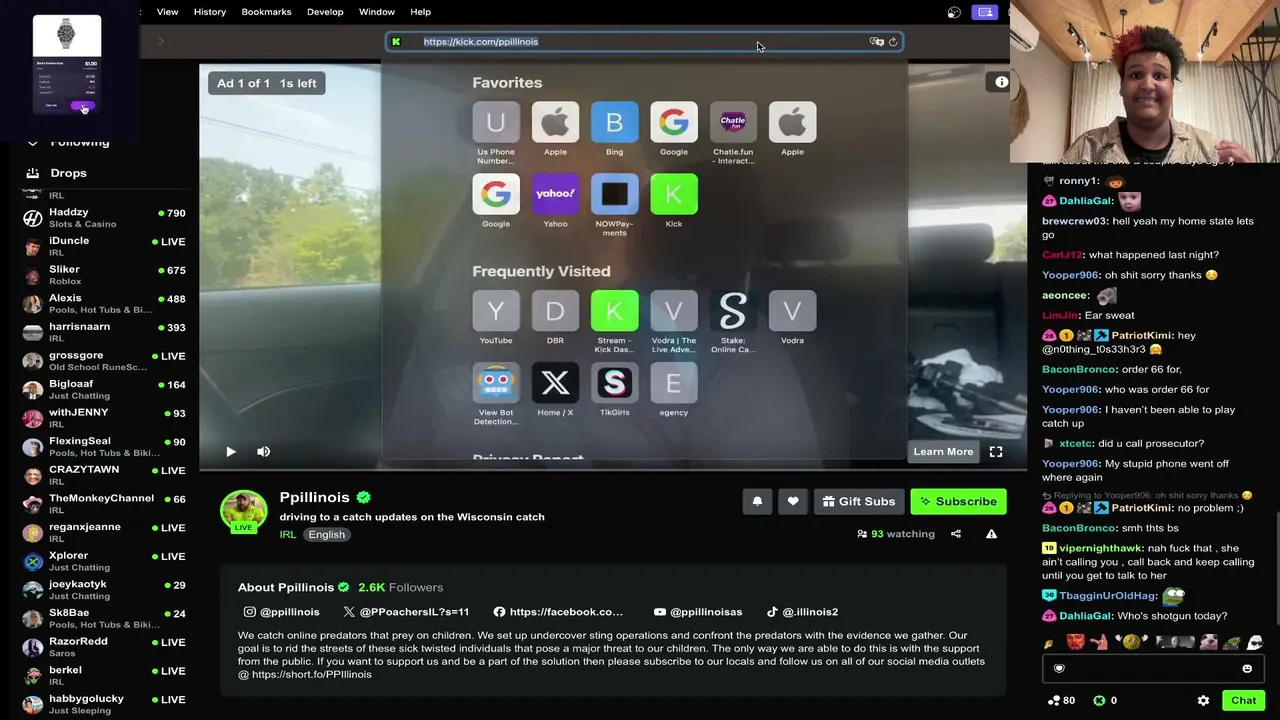Show ad info via the i icon
The height and width of the screenshot is (720, 1280).
point(1001,83)
